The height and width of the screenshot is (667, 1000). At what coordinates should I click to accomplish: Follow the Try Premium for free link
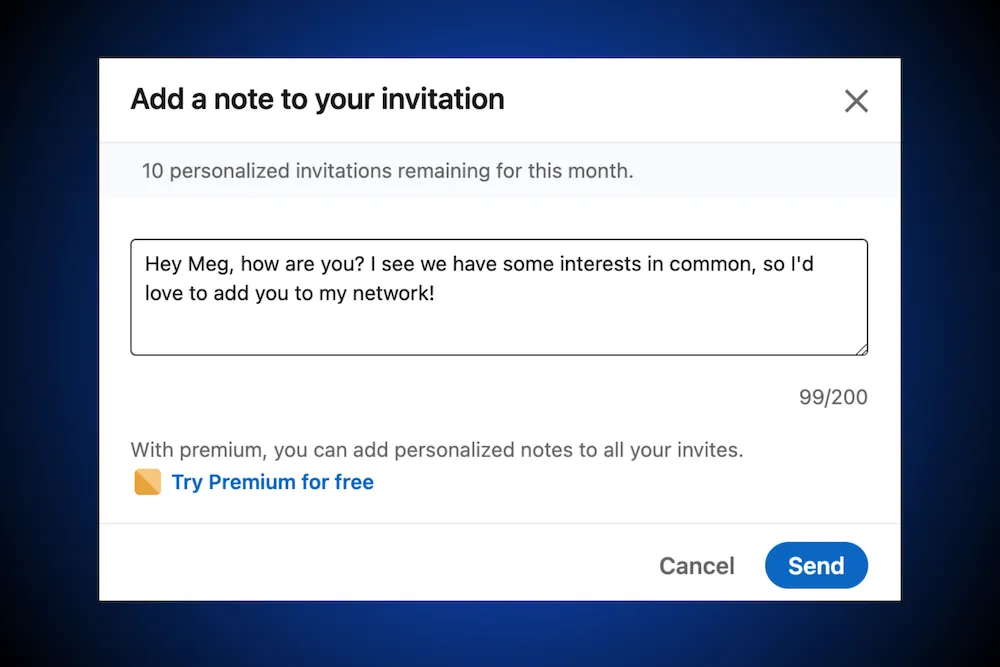click(x=272, y=482)
